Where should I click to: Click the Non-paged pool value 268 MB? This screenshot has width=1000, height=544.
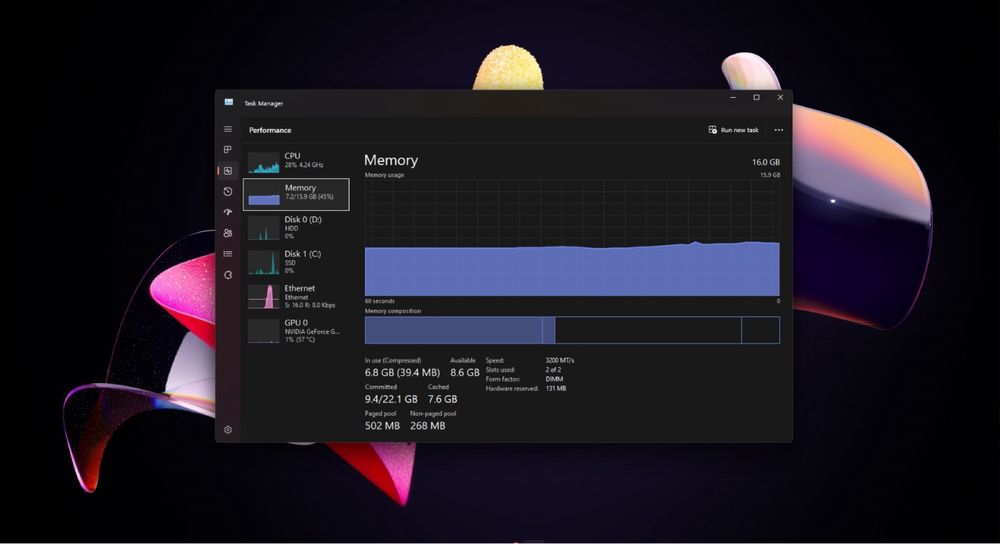pos(427,425)
